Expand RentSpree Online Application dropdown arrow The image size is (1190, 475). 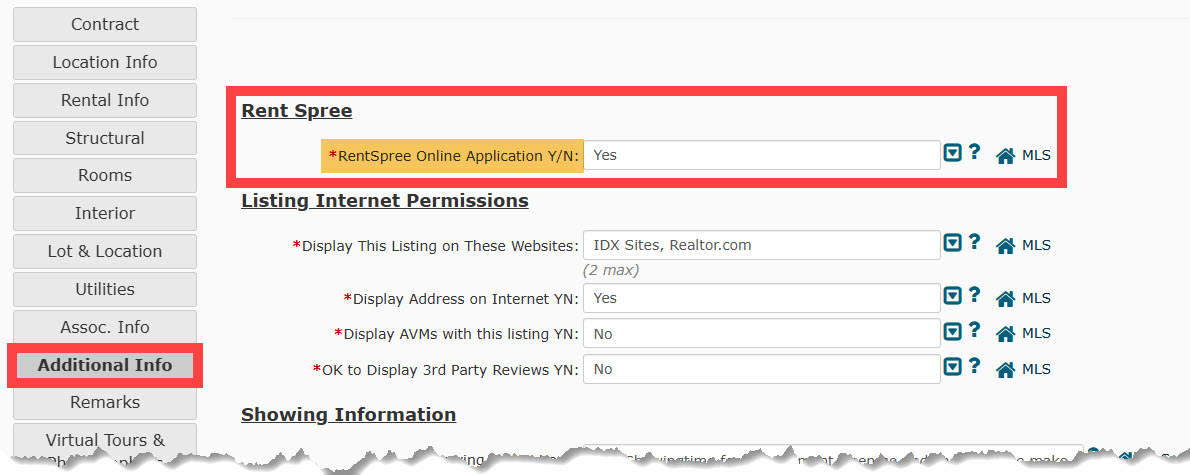tap(952, 154)
